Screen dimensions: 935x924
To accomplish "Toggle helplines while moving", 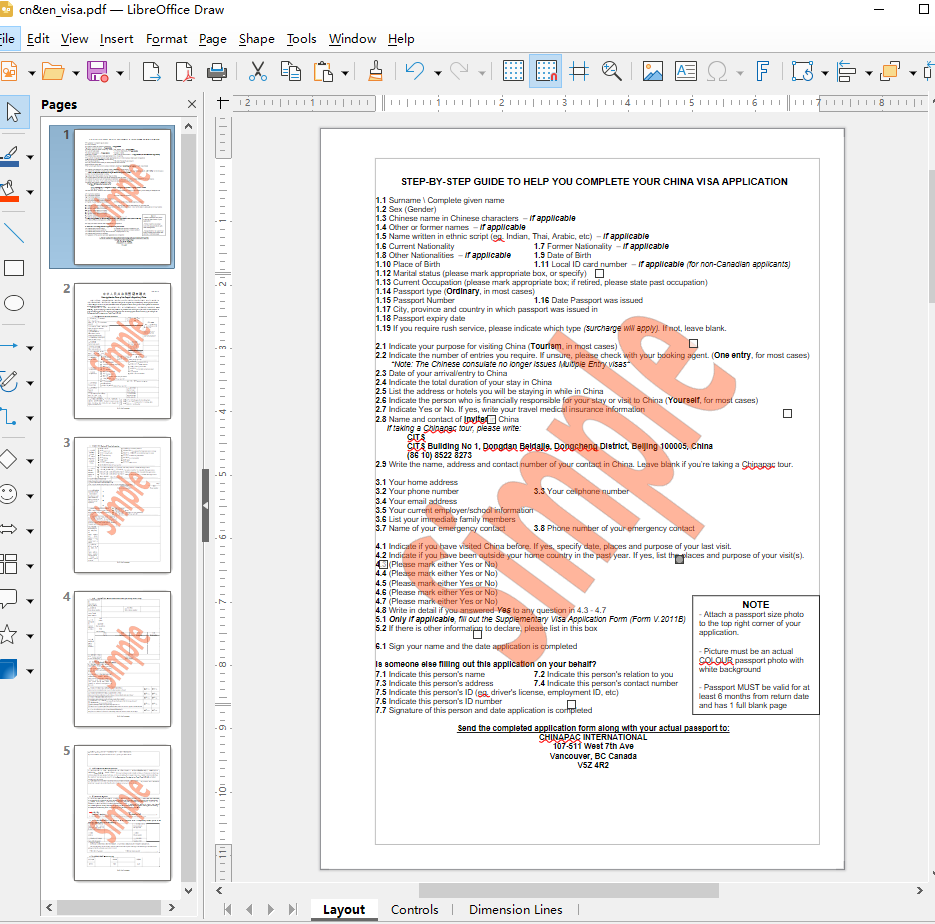I will 578,72.
